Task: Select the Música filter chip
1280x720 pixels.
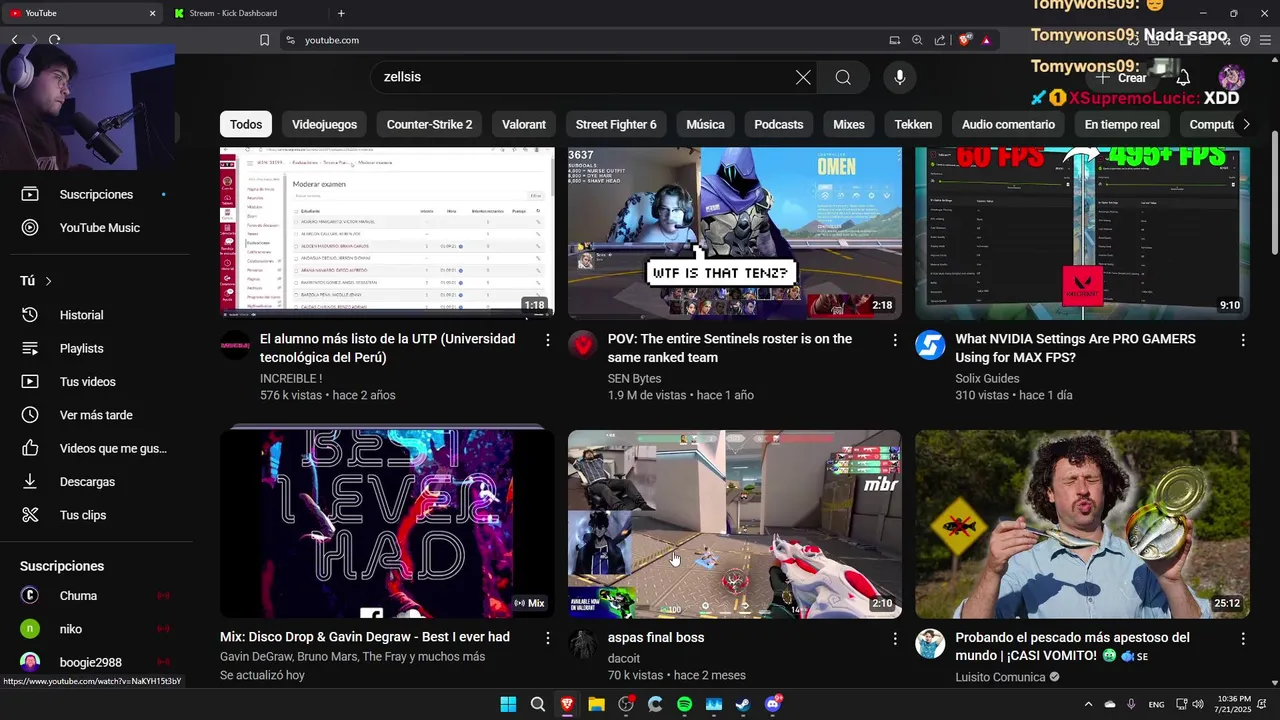Action: click(x=705, y=124)
